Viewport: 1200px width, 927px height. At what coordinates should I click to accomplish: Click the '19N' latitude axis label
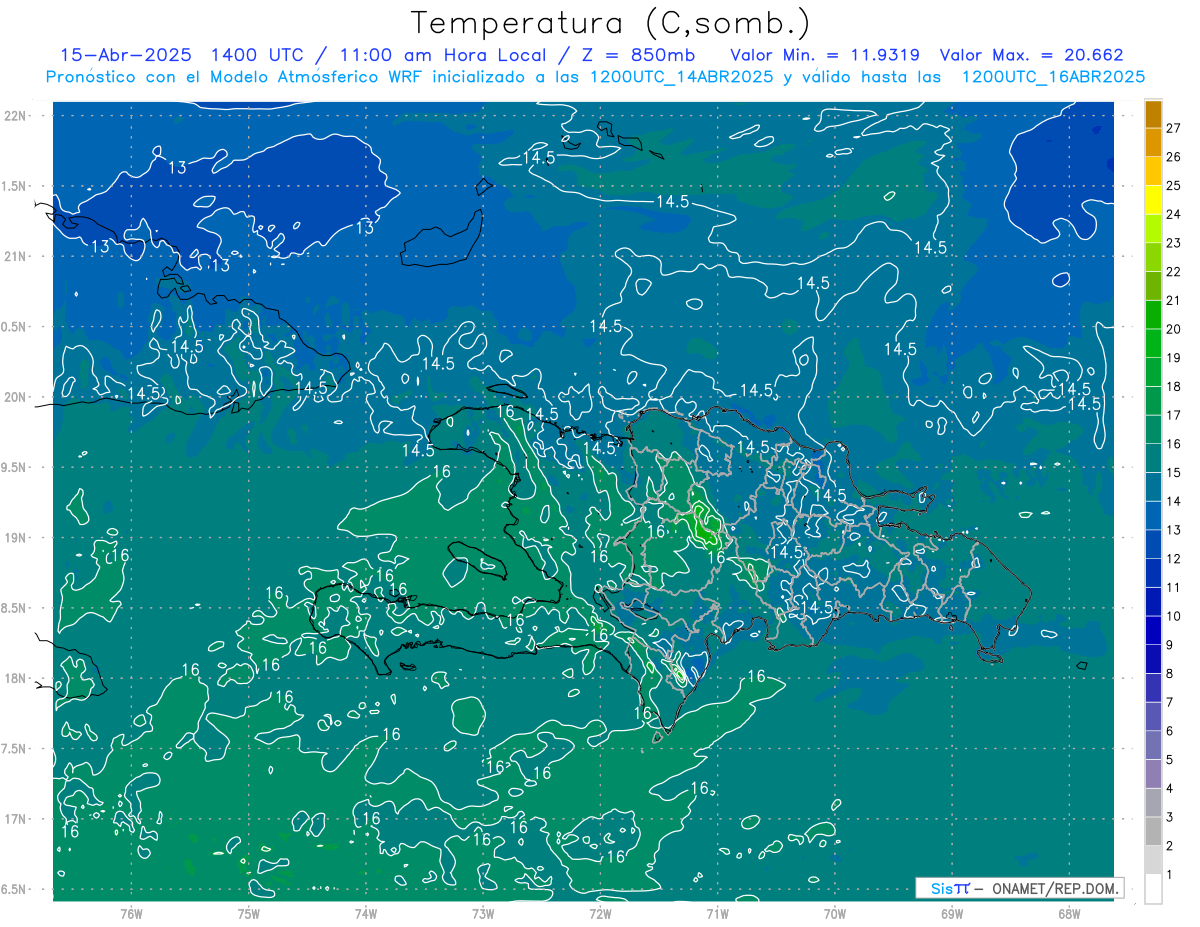[x=17, y=538]
